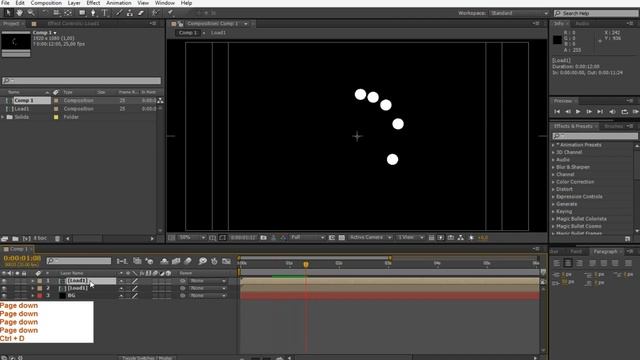Toggle transparency grid in viewer
Viewport: 640px width, 360px height.
point(342,238)
